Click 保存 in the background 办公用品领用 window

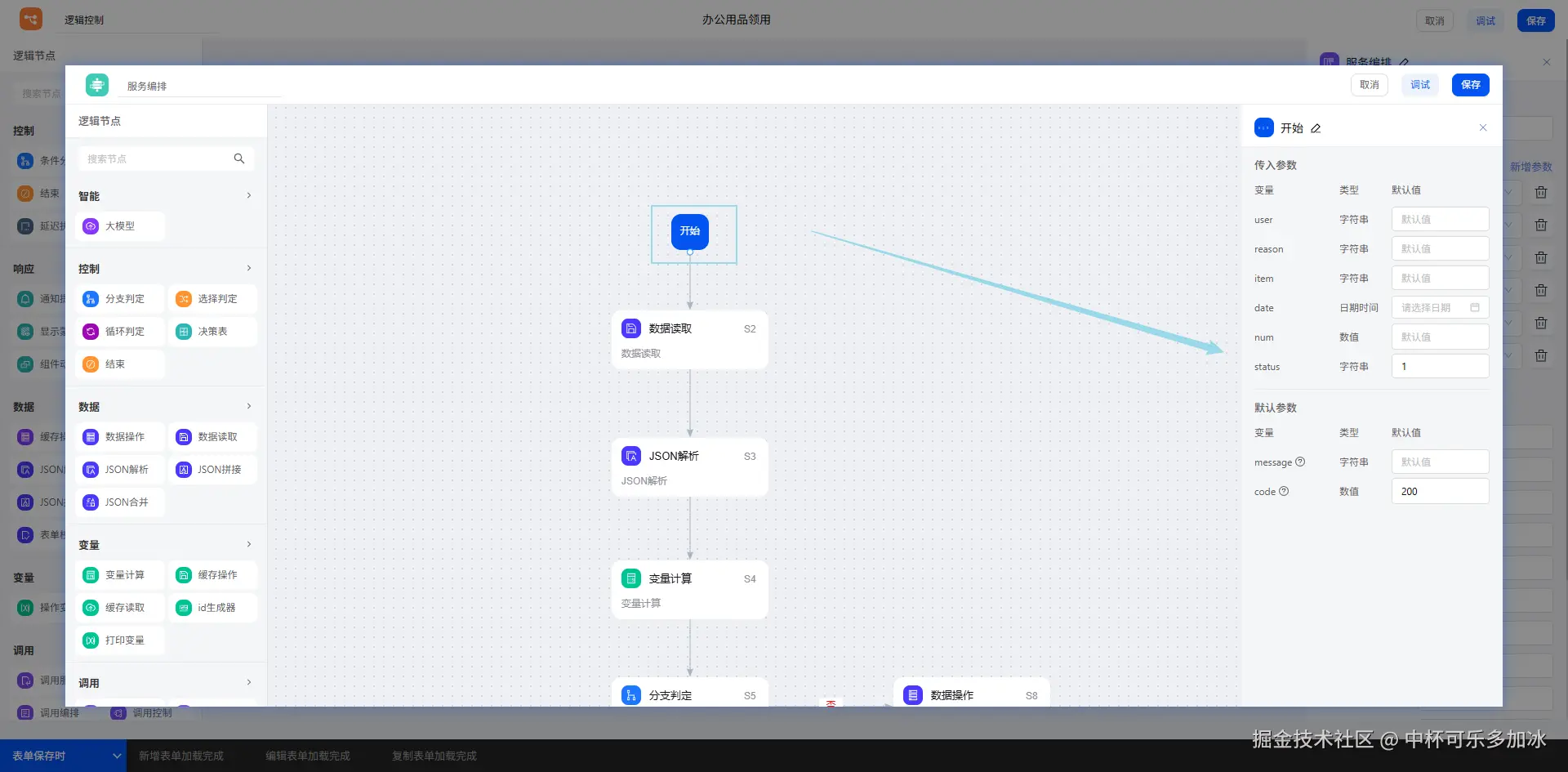tap(1536, 21)
